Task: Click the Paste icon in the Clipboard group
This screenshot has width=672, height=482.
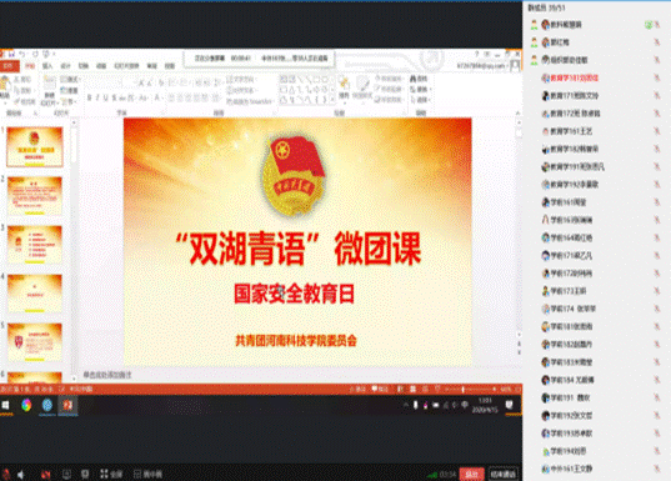Action: (x=5, y=85)
